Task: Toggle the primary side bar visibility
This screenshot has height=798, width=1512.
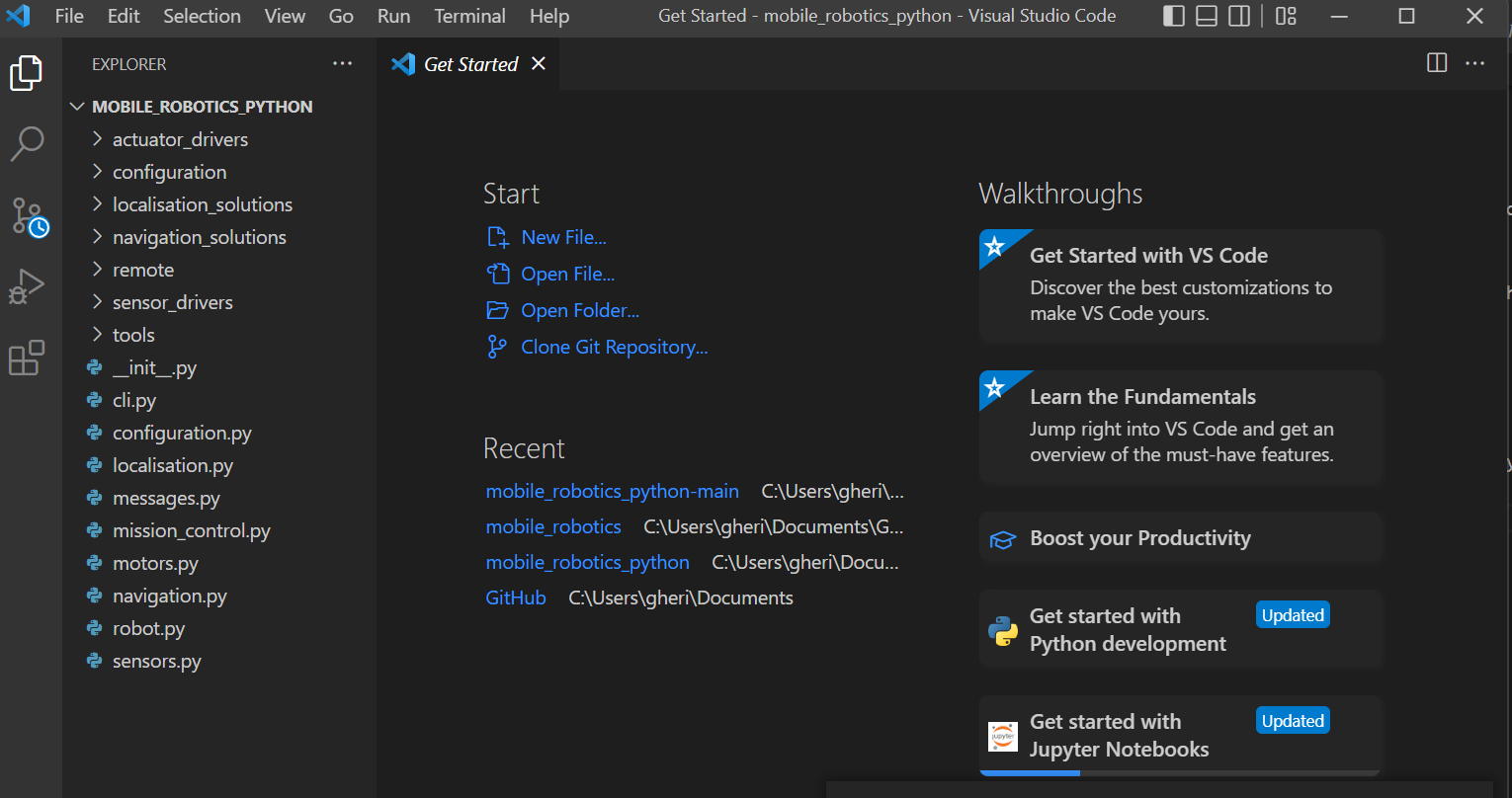Action: click(x=1174, y=16)
